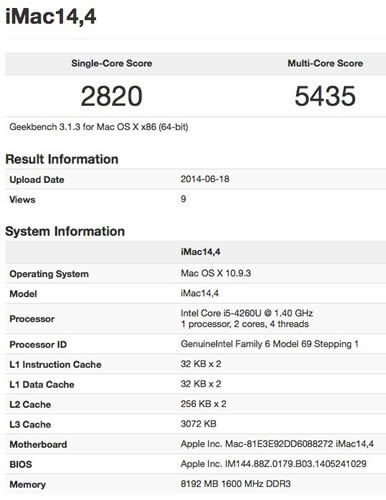Image resolution: width=386 pixels, height=500 pixels.
Task: Click the Result Information heading
Action: pyautogui.click(x=62, y=159)
